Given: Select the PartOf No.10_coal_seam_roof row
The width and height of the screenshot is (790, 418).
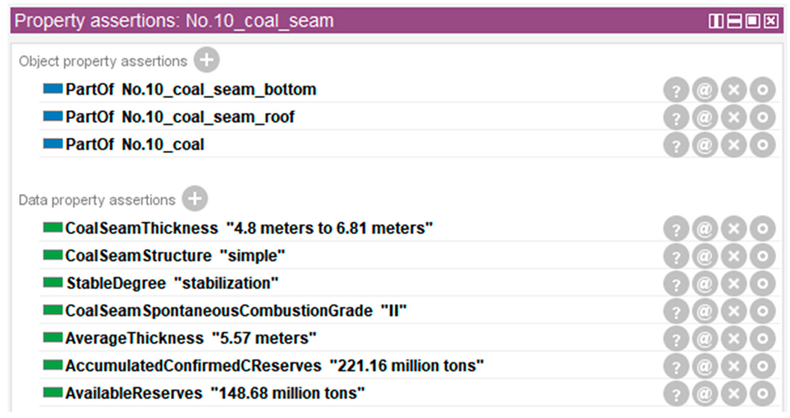Looking at the screenshot, I should [x=180, y=118].
